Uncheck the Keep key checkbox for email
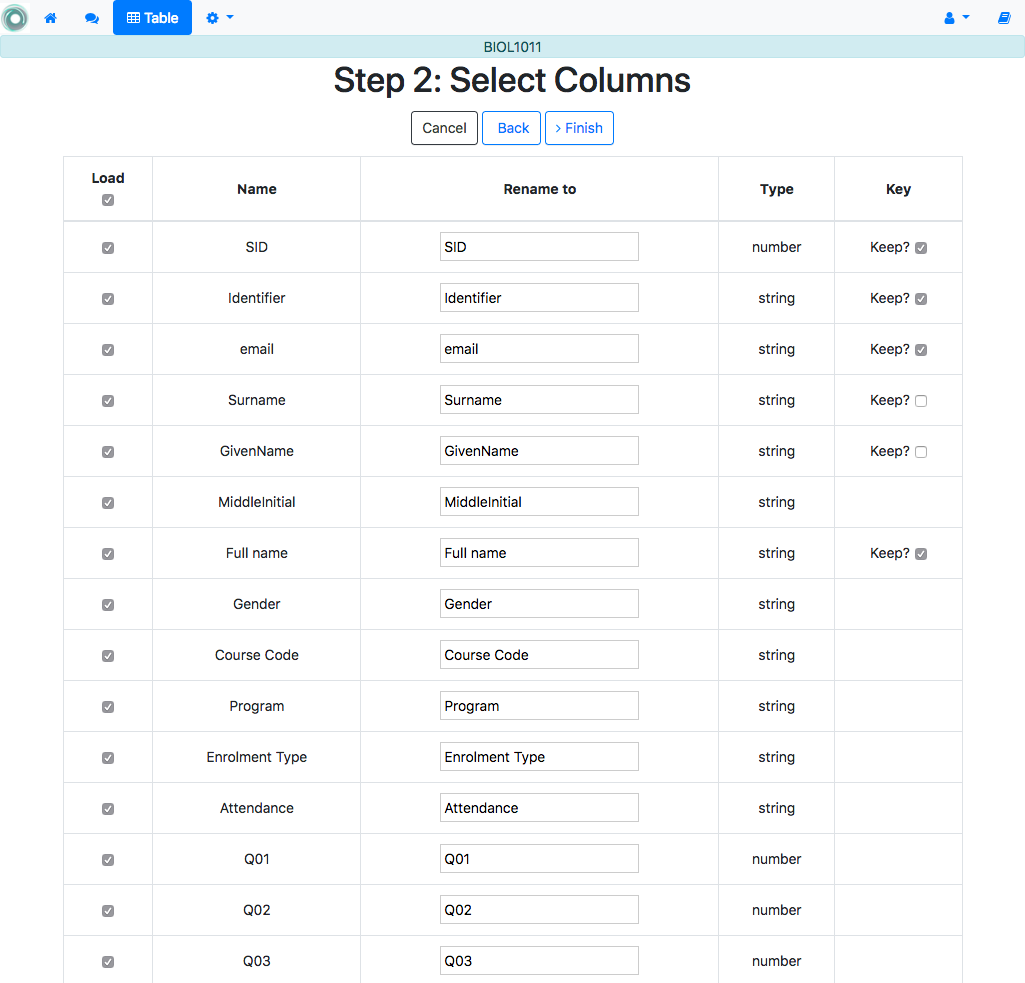This screenshot has width=1025, height=983. click(921, 350)
